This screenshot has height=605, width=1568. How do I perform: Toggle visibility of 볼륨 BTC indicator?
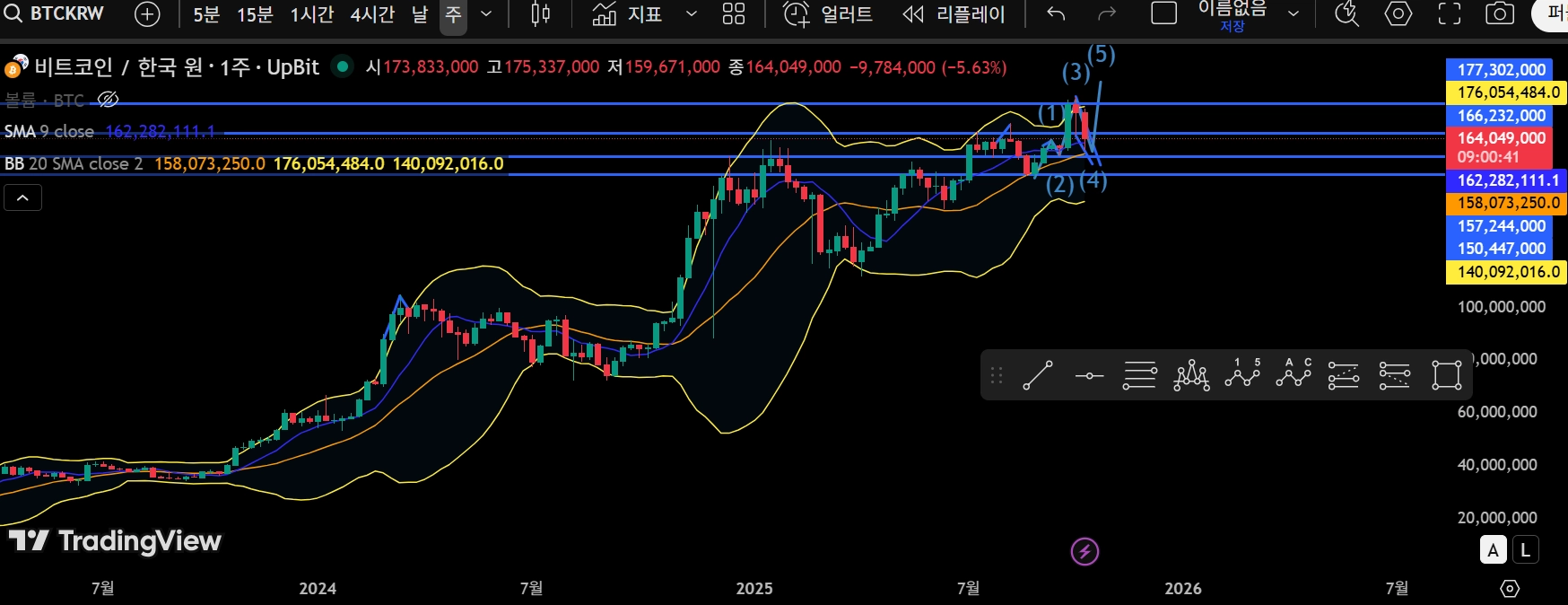click(x=108, y=100)
